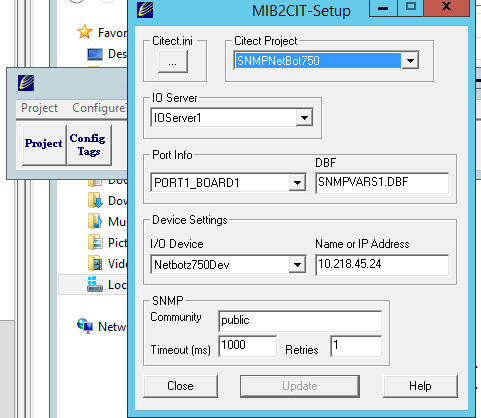Screen dimensions: 481x418
Task: Open the Project menu
Action: click(39, 108)
